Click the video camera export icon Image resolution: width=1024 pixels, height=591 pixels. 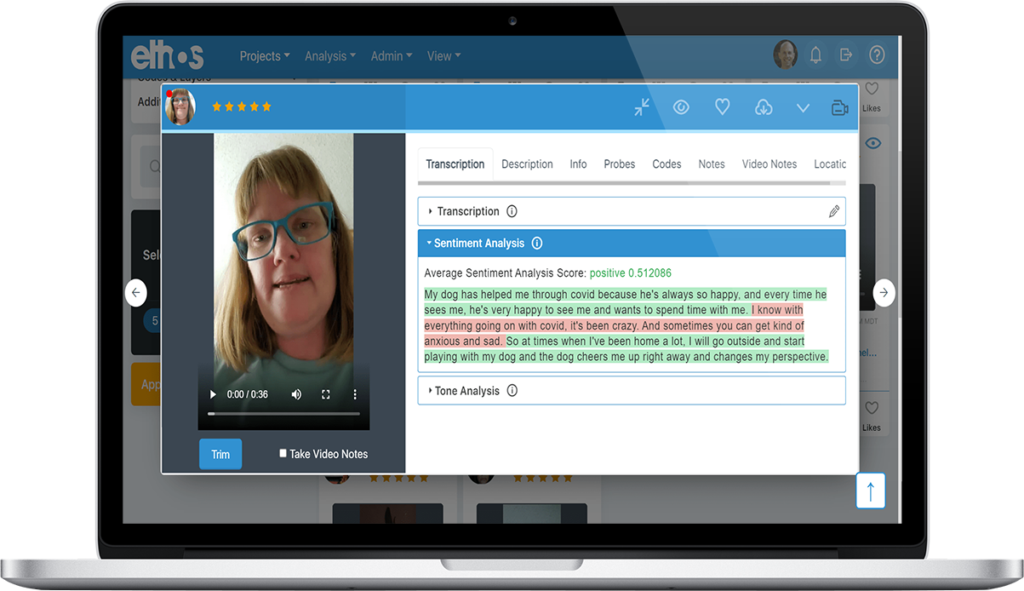[x=840, y=108]
